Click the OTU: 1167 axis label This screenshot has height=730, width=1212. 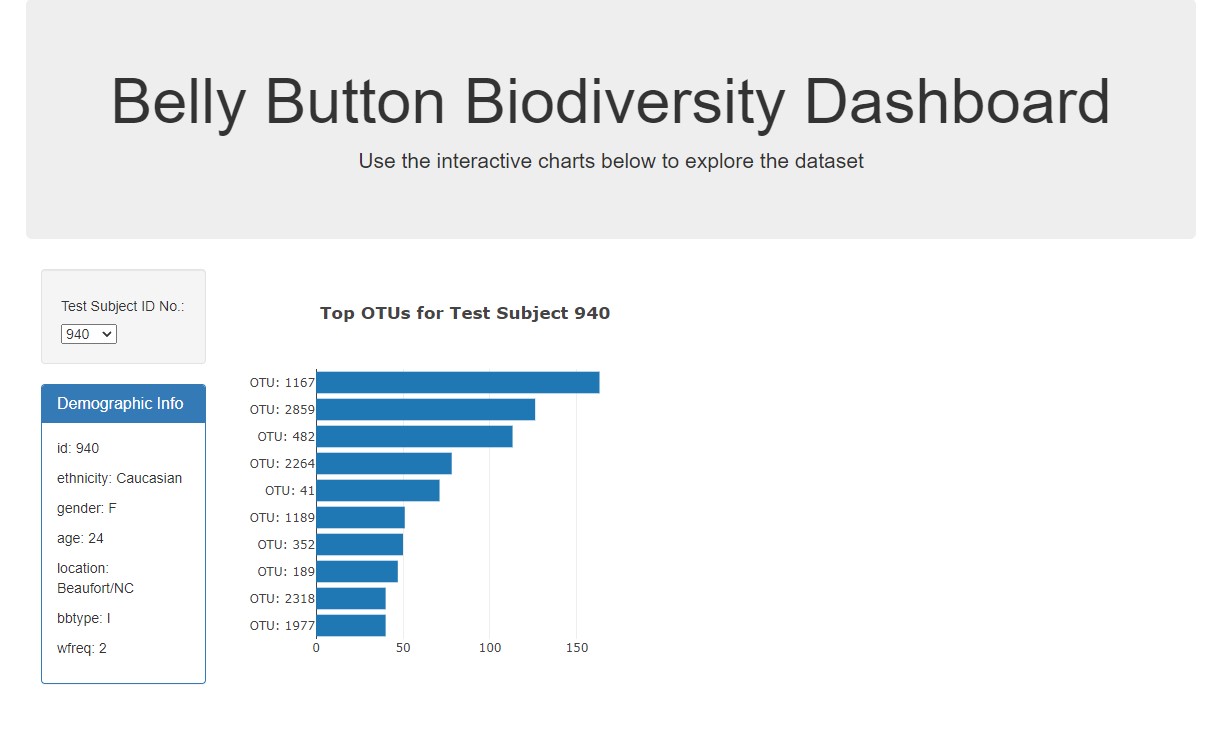pos(282,382)
